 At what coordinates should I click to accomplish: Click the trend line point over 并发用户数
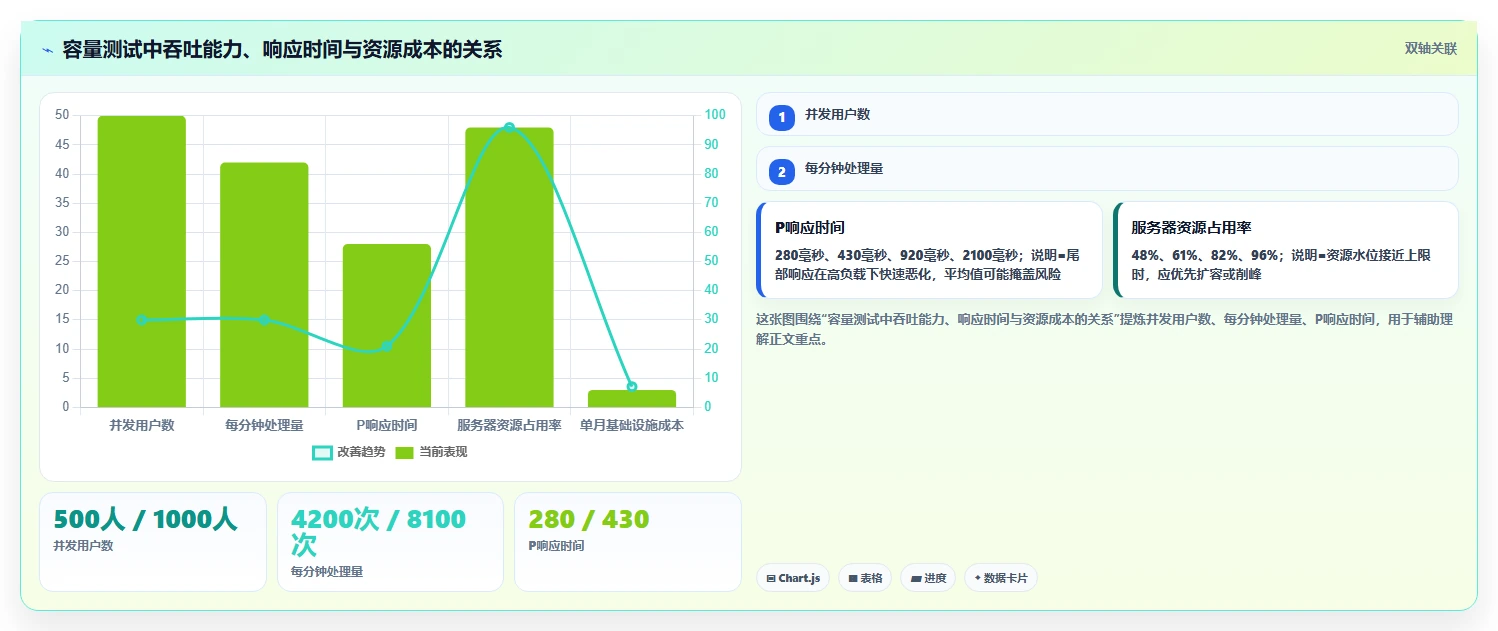142,320
